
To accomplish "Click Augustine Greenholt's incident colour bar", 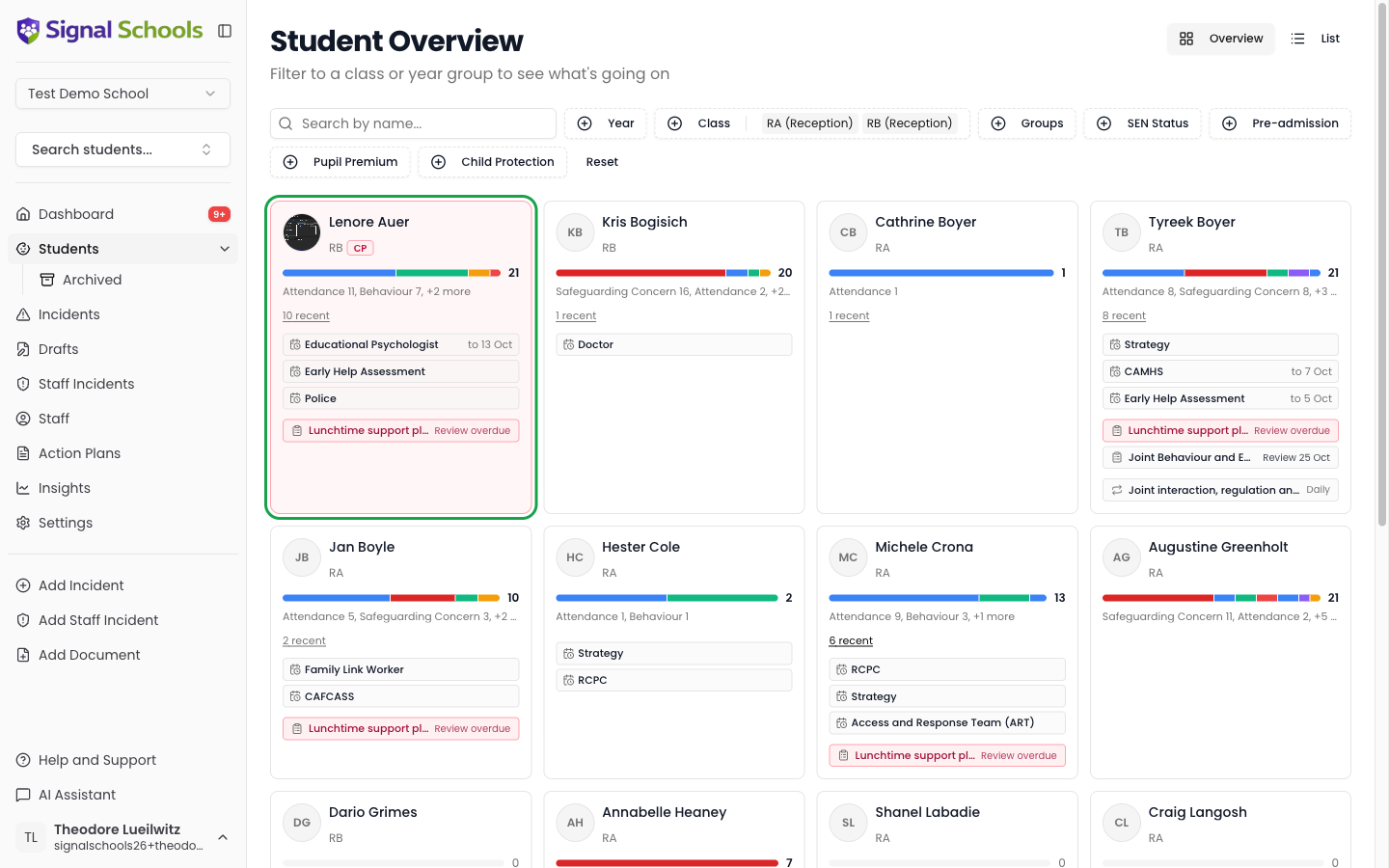I will [1212, 598].
